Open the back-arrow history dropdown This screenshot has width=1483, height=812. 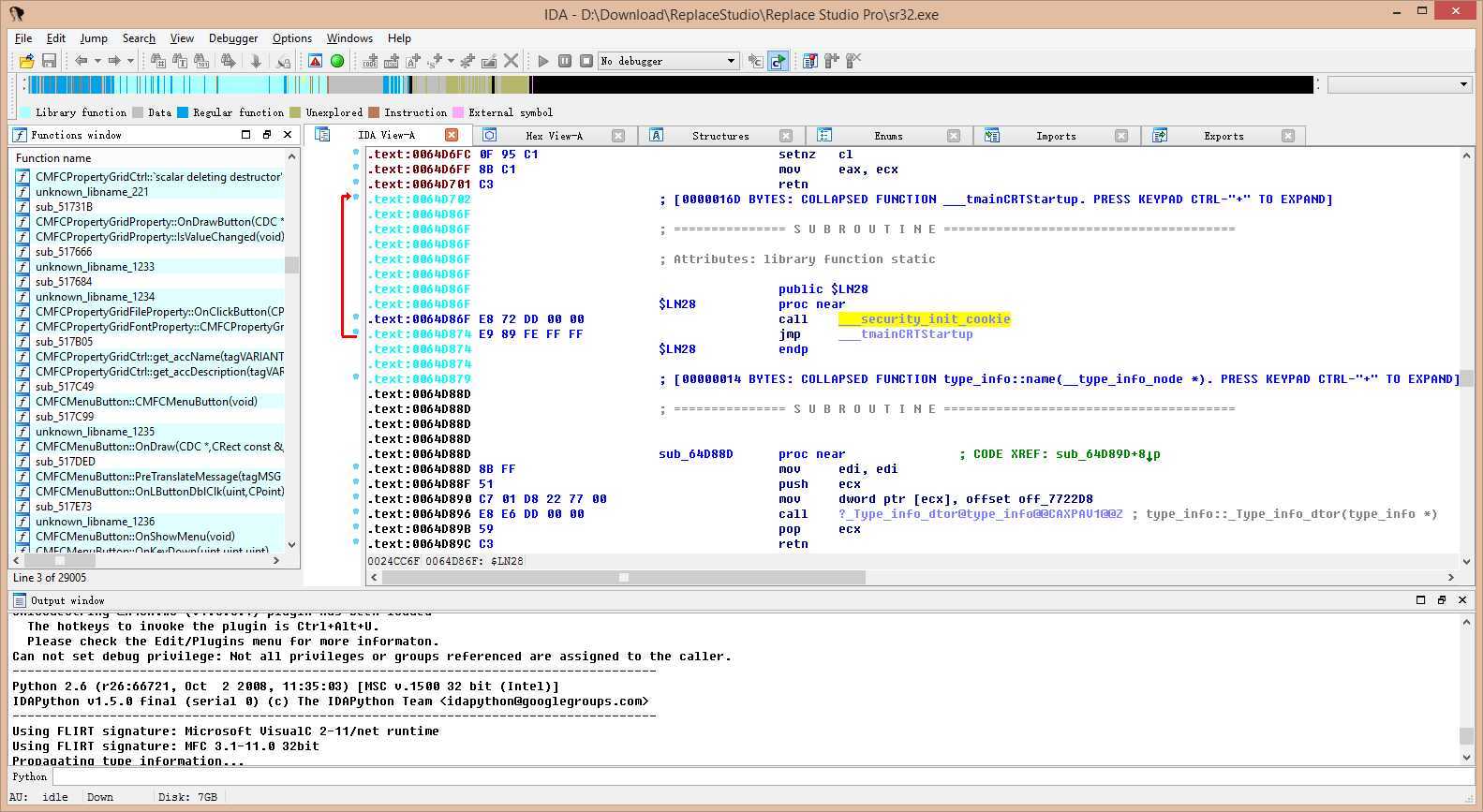97,61
